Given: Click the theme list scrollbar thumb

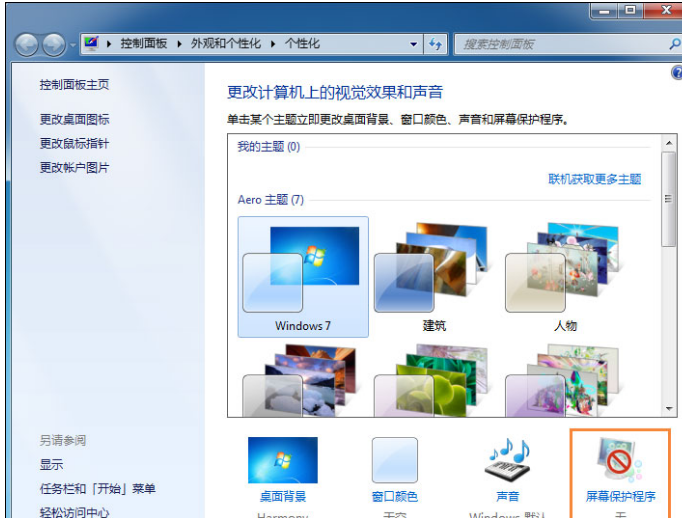Looking at the screenshot, I should 669,199.
